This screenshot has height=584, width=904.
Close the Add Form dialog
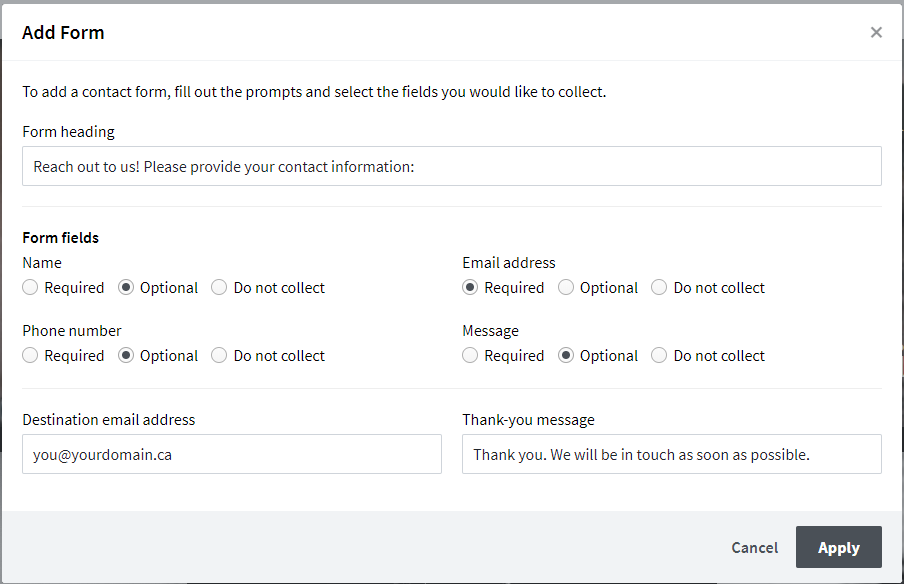click(x=876, y=32)
